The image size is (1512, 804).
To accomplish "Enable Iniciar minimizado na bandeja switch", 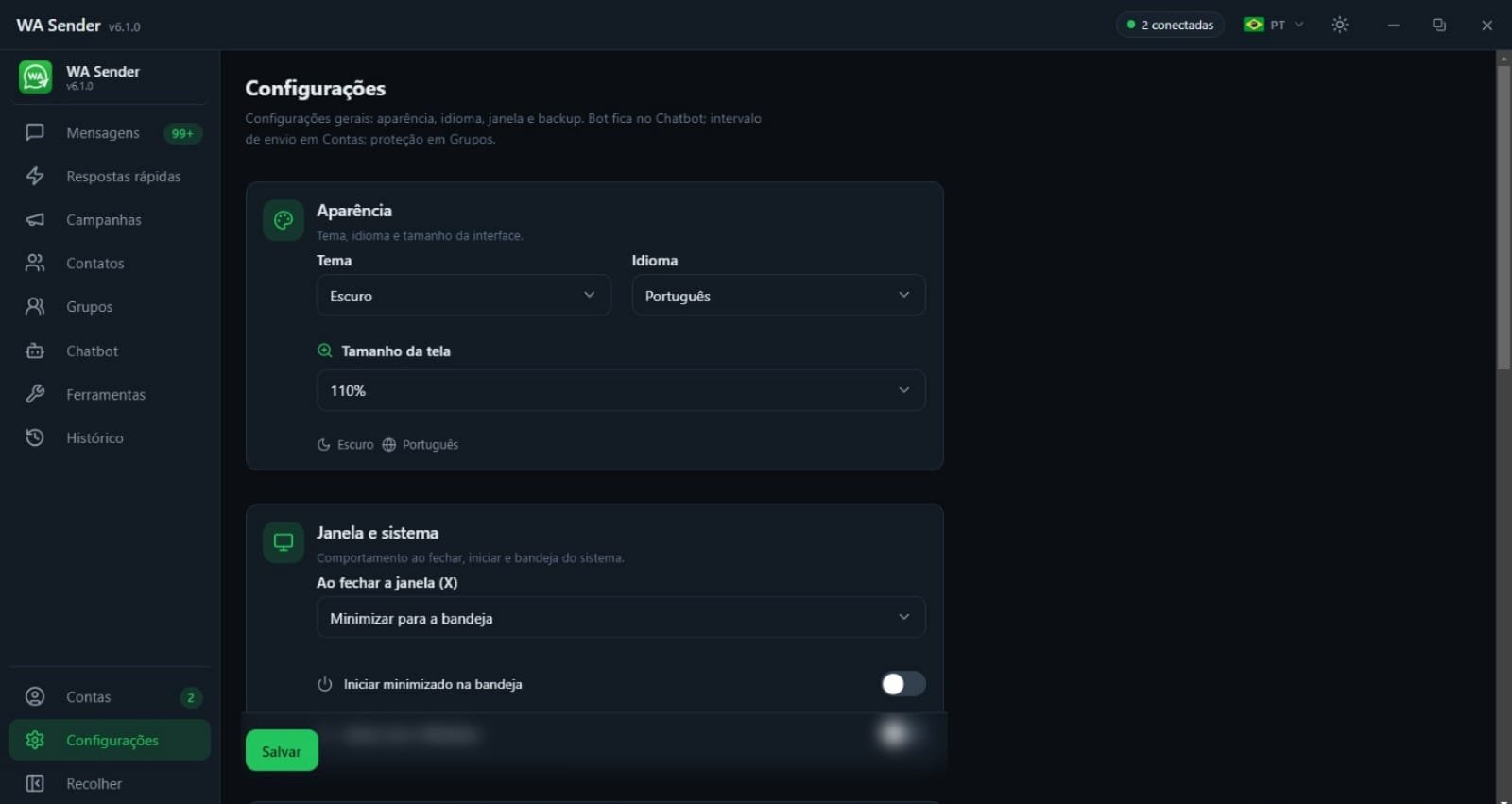I will click(903, 684).
